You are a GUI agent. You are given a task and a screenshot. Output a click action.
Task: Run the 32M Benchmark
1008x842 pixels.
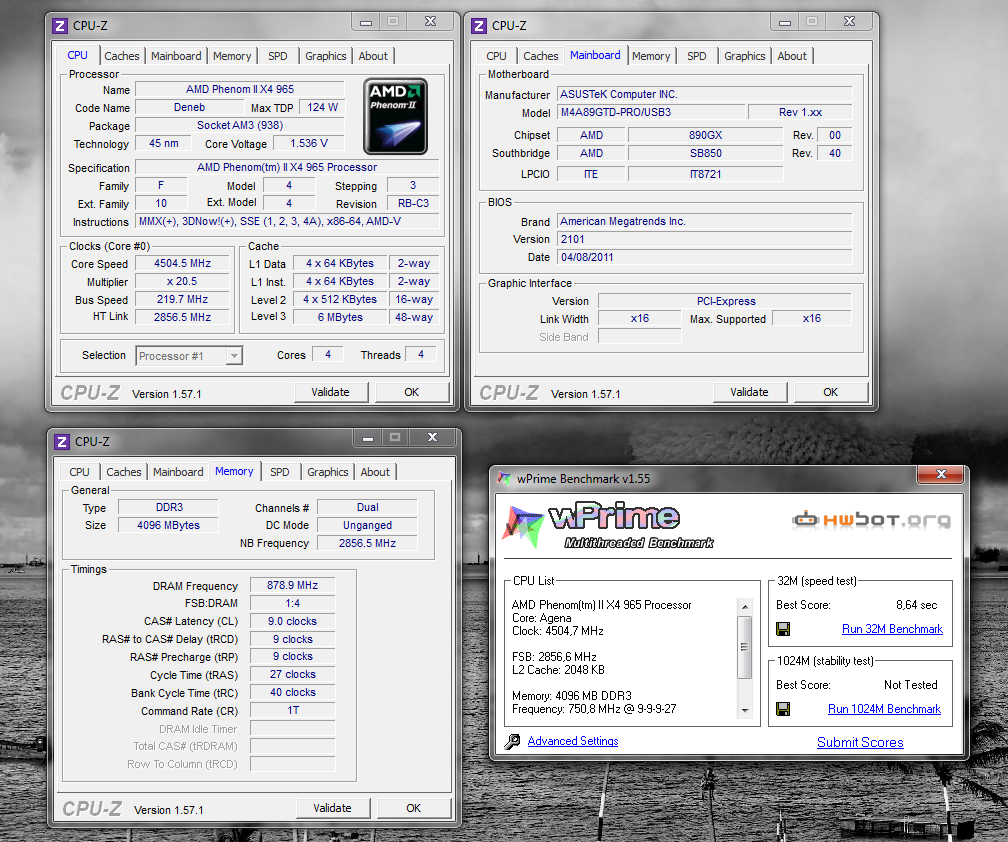point(892,629)
